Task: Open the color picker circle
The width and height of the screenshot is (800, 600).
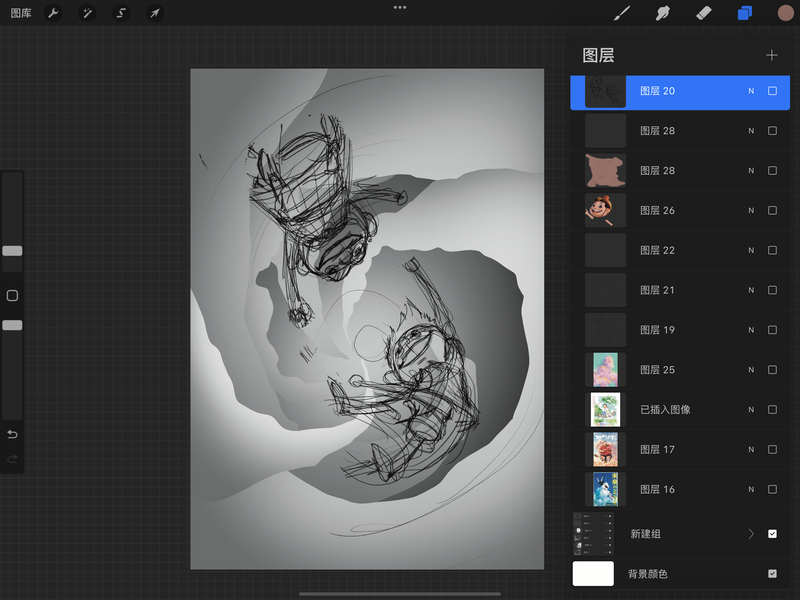Action: coord(785,13)
